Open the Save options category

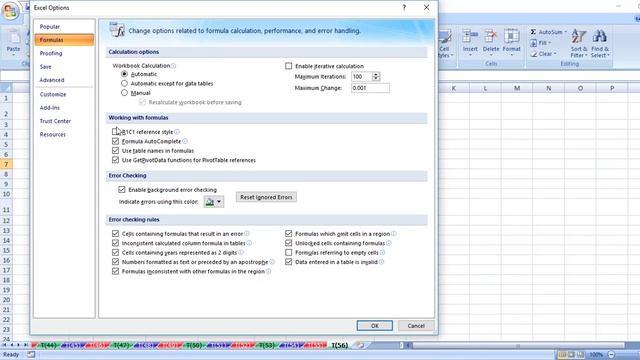46,67
